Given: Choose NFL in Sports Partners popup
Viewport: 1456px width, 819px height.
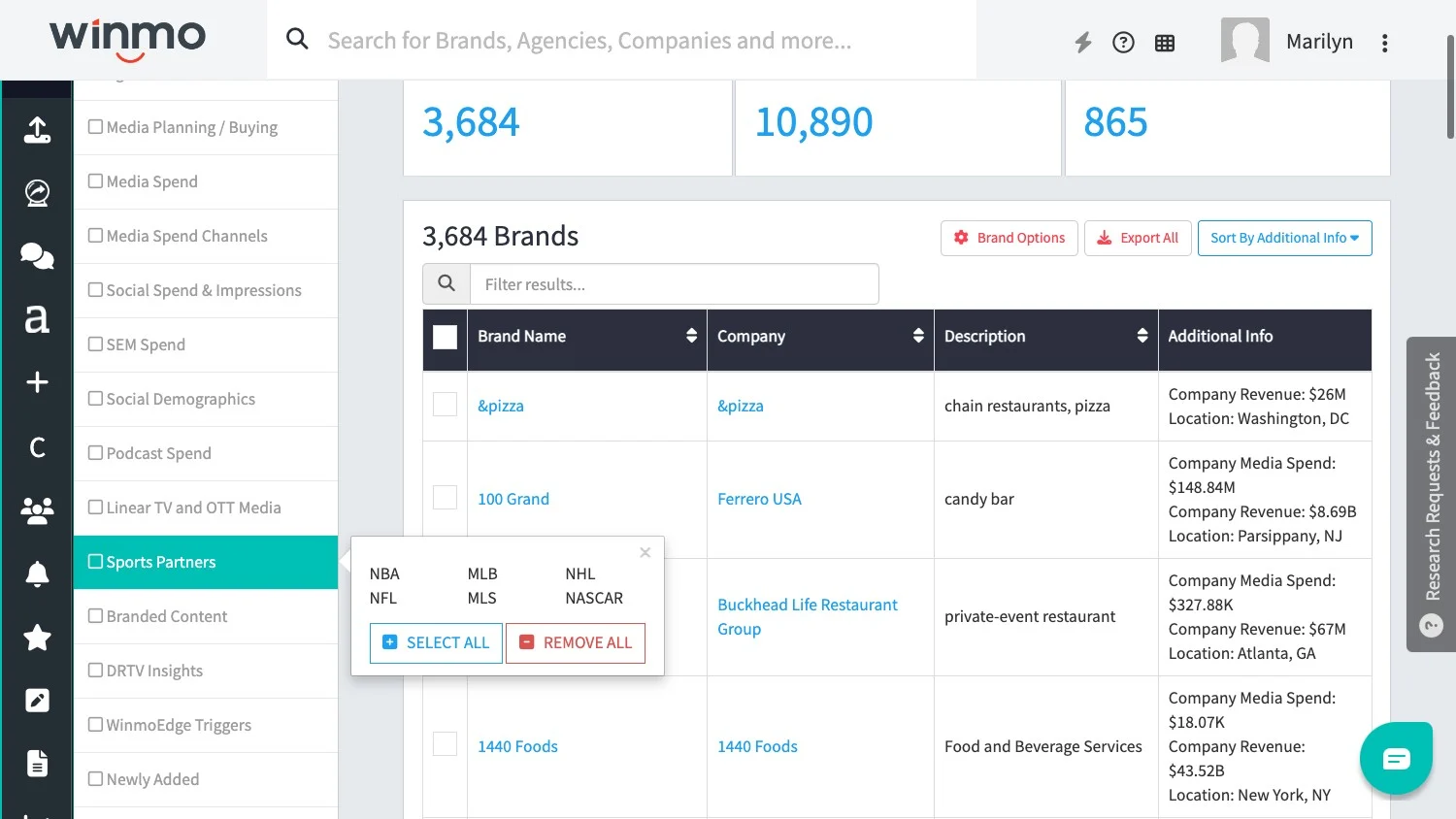Looking at the screenshot, I should click(x=383, y=598).
